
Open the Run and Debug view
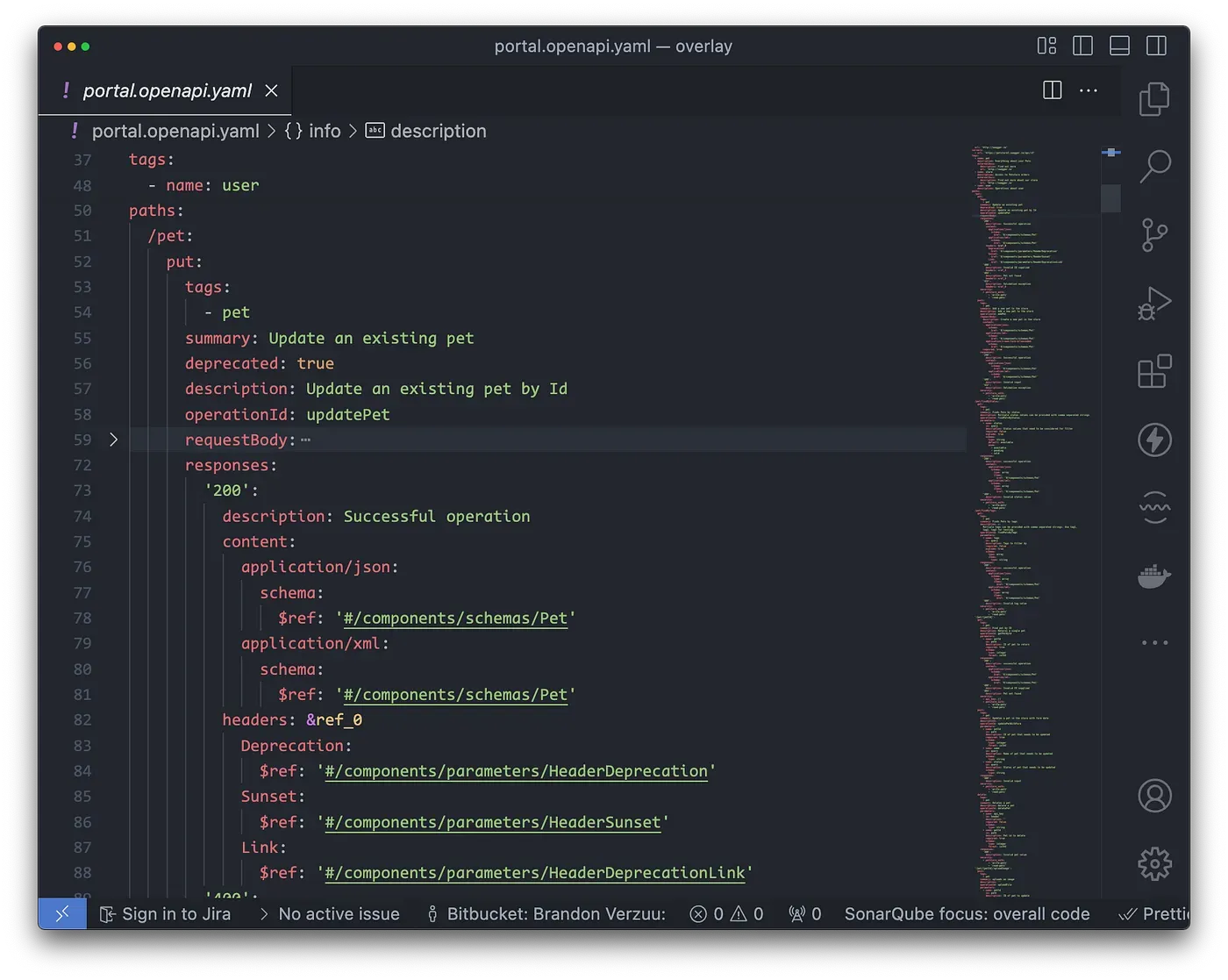coord(1154,303)
